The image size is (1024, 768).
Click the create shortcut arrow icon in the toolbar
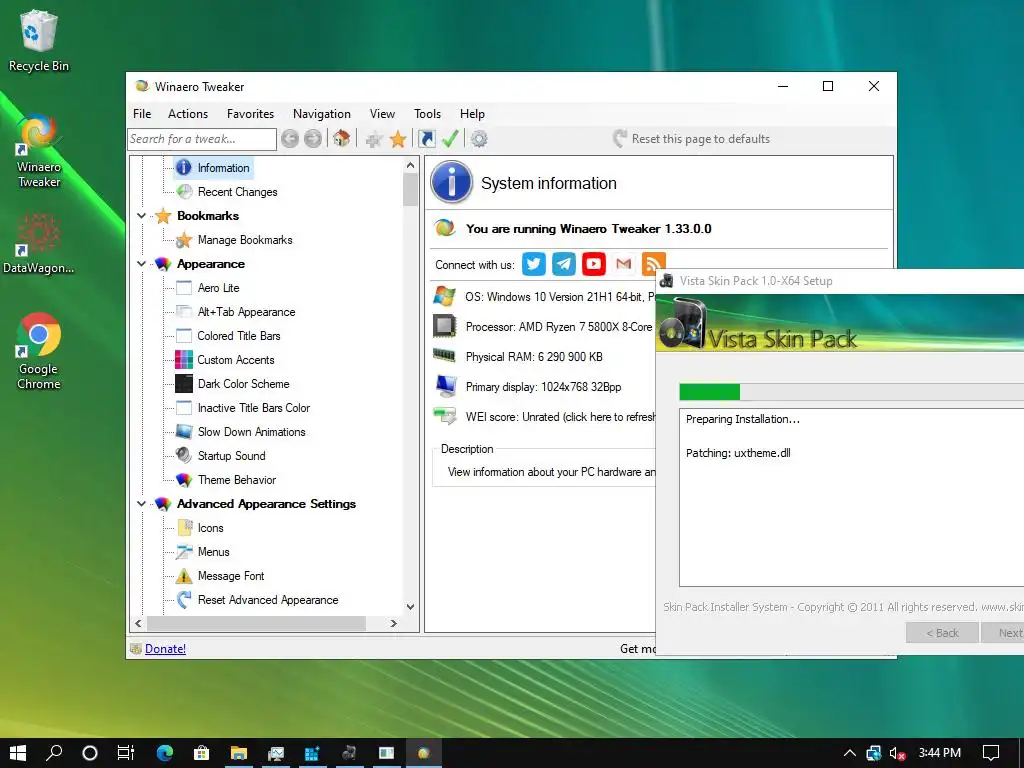(426, 138)
